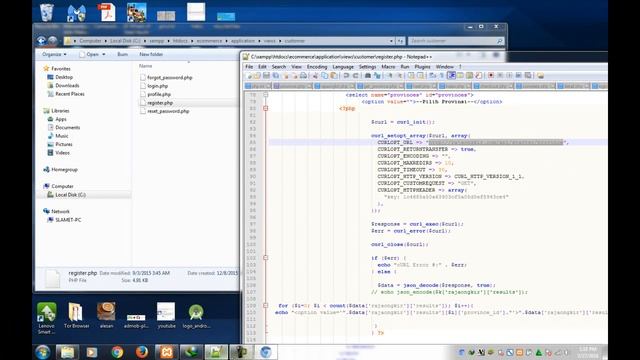Image resolution: width=640 pixels, height=360 pixels.
Task: Collapse the fold marker at line 102
Action: pos(265,258)
